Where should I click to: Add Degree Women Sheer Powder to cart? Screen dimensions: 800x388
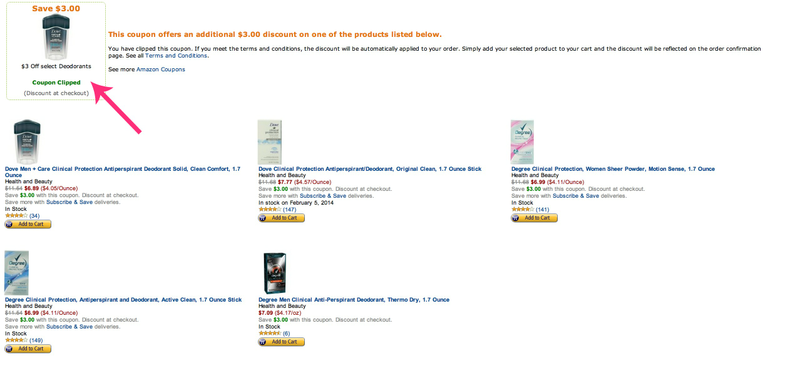(x=534, y=218)
